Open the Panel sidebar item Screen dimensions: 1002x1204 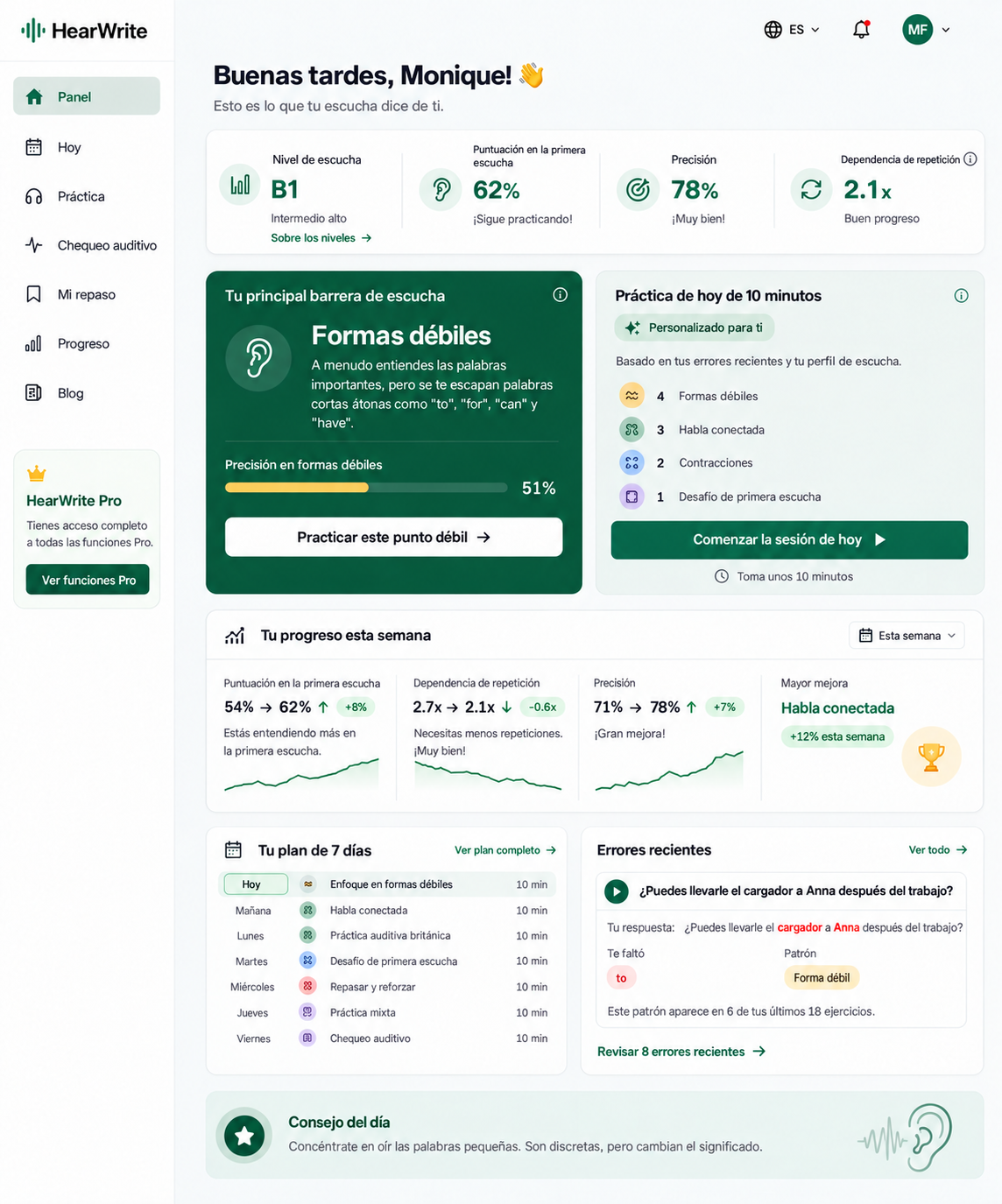pos(87,96)
